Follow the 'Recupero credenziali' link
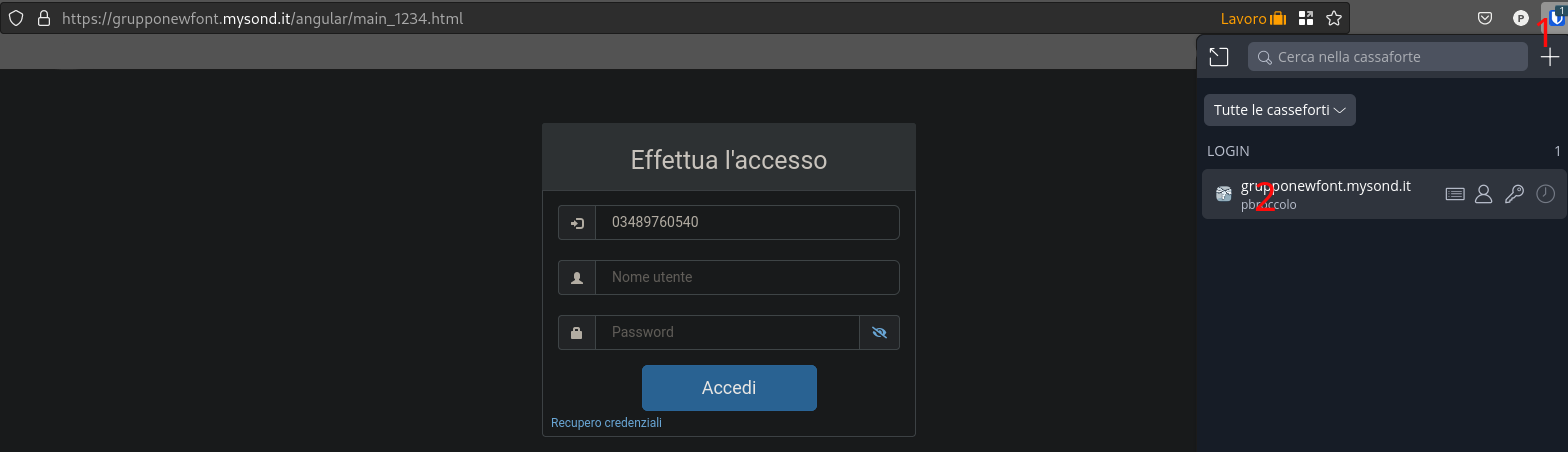 point(606,423)
